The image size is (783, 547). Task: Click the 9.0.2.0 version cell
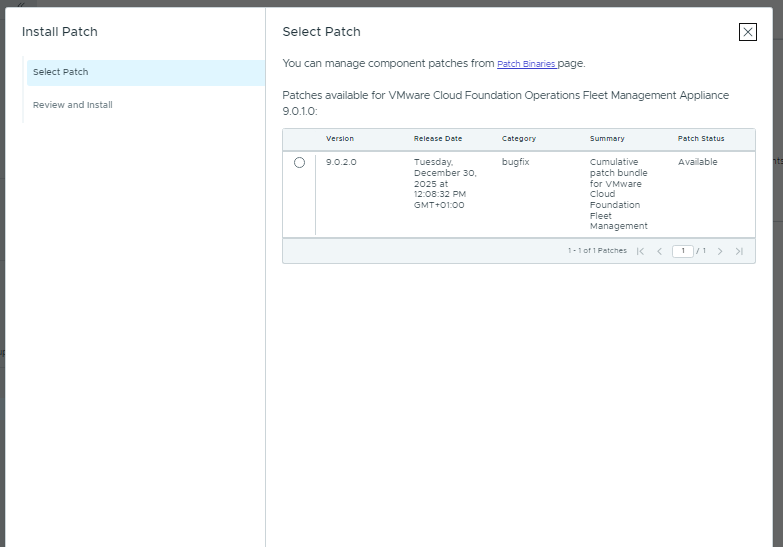point(341,162)
